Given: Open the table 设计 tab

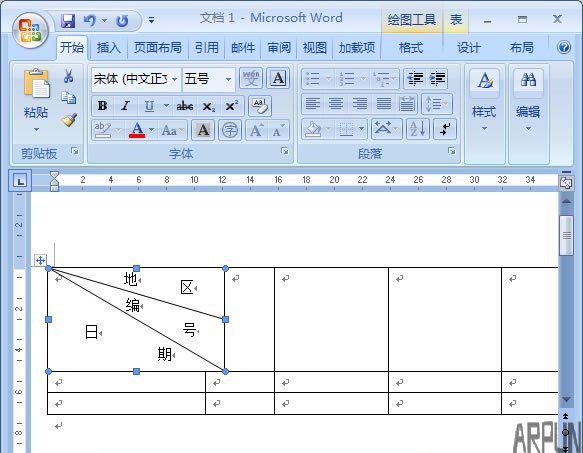Looking at the screenshot, I should 468,48.
